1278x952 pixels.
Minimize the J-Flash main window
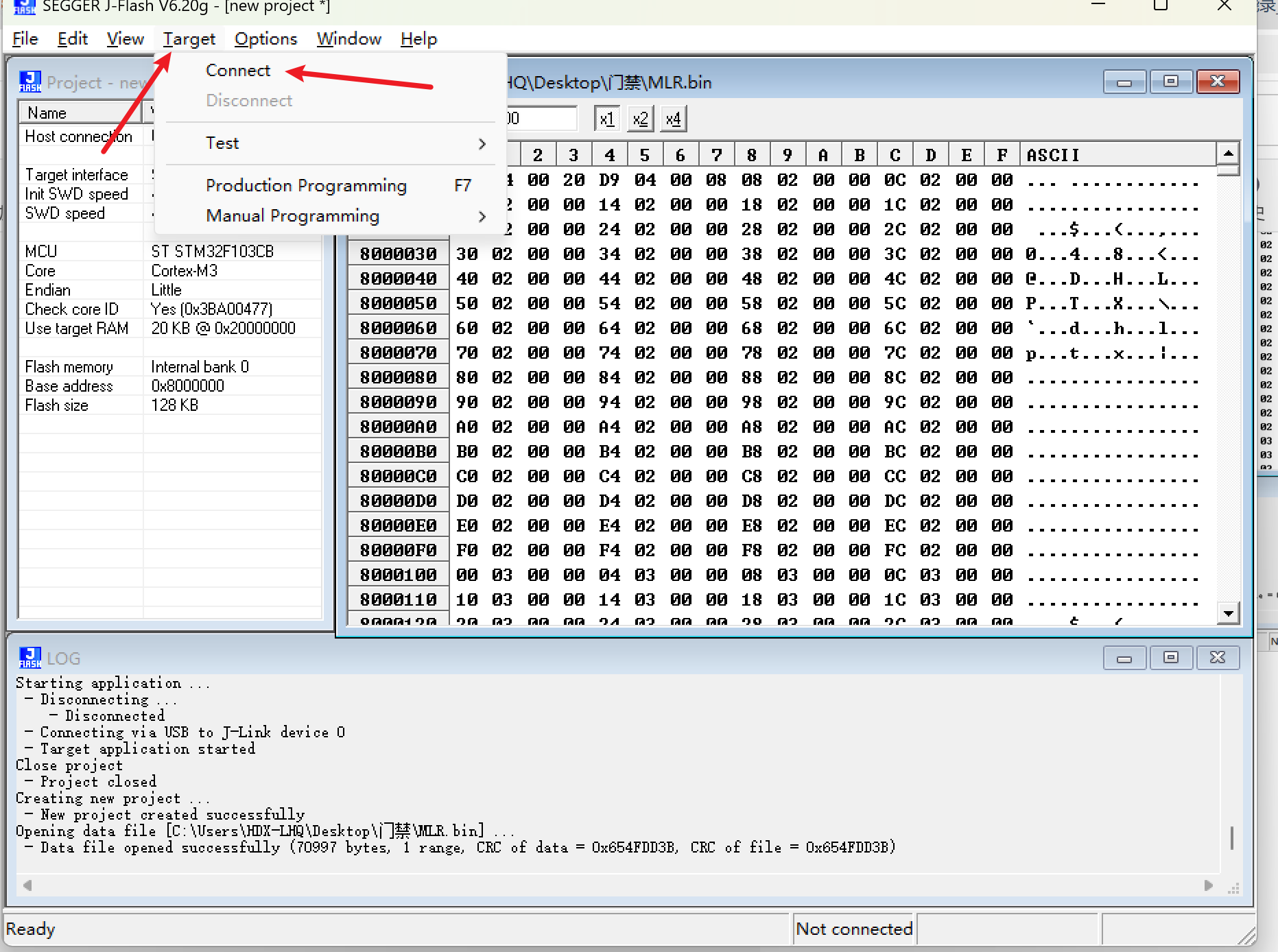(1098, 5)
